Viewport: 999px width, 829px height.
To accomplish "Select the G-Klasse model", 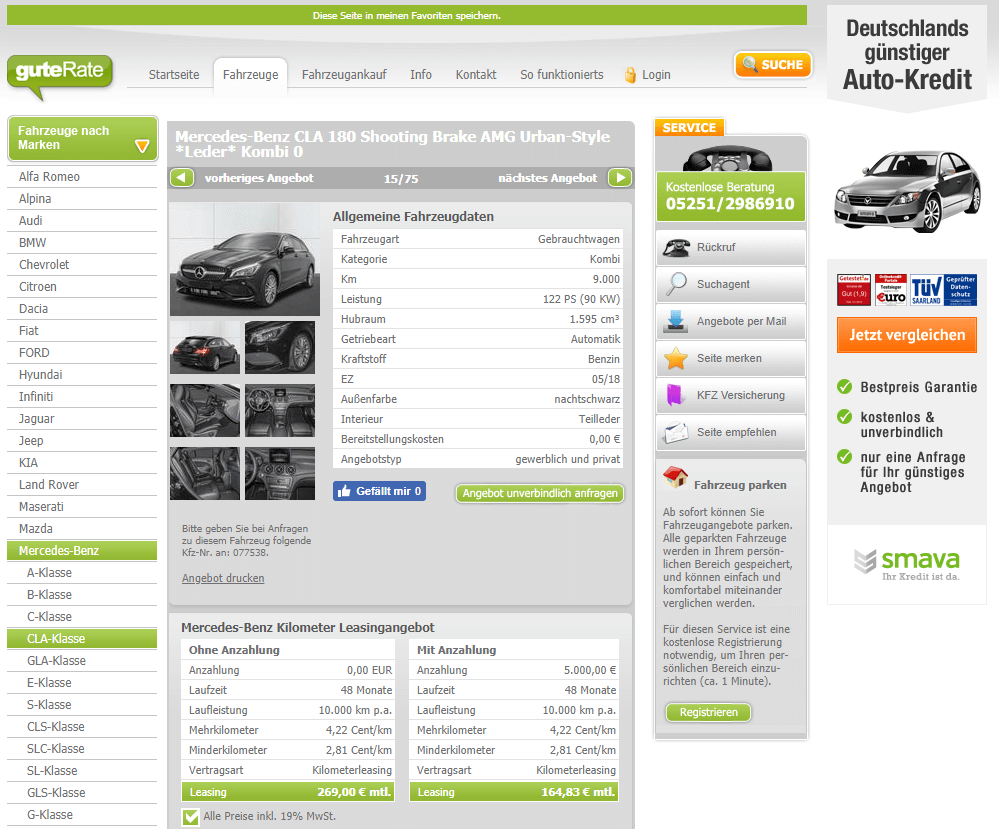I will tap(82, 814).
